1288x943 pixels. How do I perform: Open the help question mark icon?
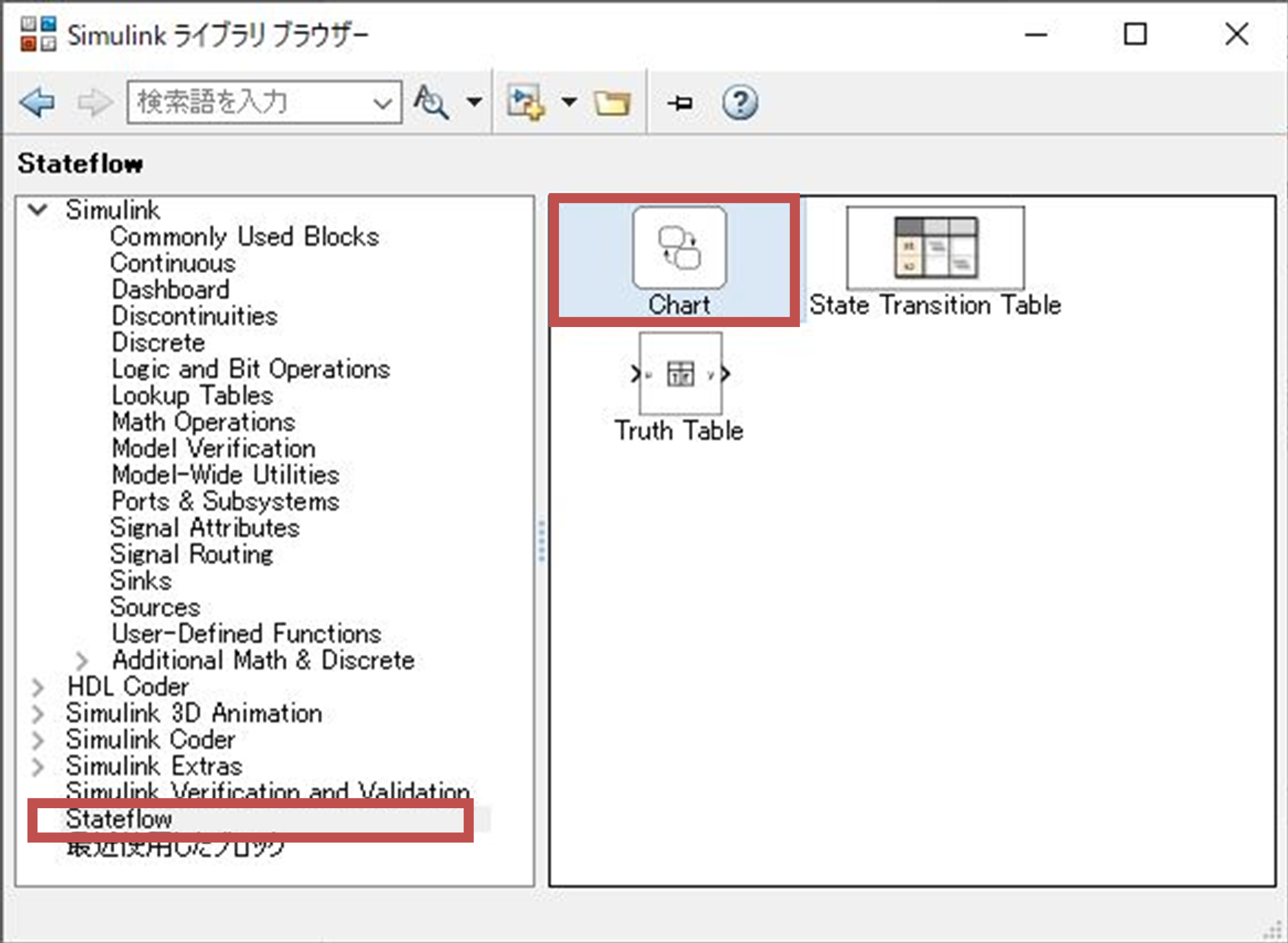[x=740, y=103]
